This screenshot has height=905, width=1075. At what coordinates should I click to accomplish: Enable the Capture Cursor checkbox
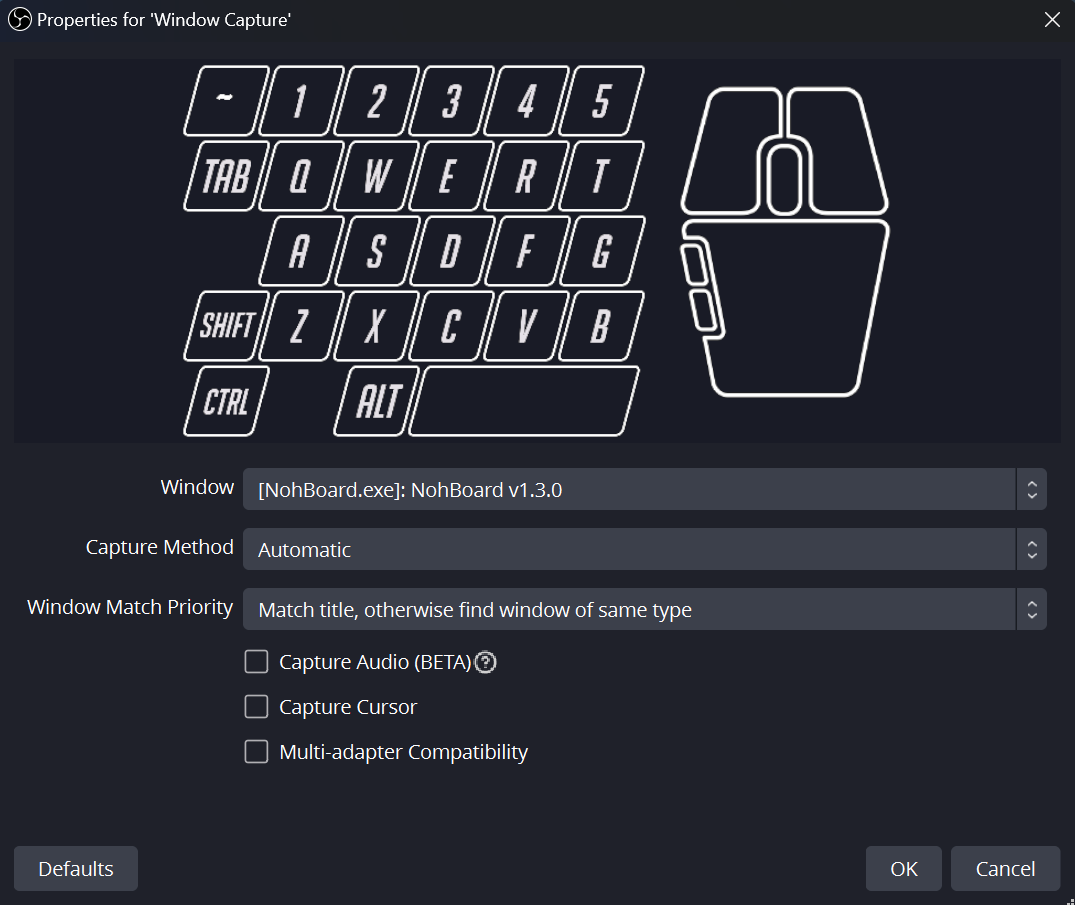click(x=256, y=706)
